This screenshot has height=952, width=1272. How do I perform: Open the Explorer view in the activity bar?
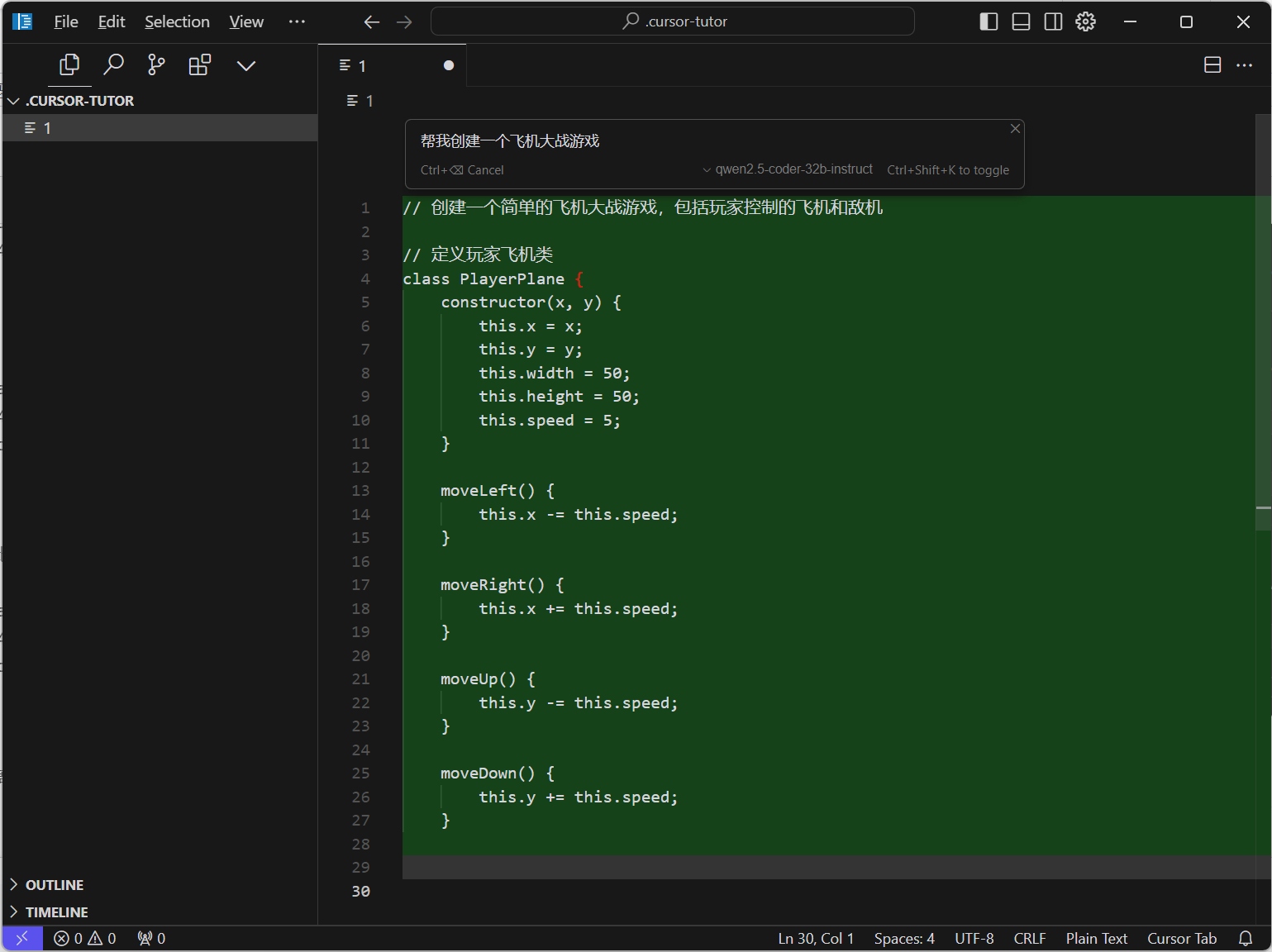69,64
